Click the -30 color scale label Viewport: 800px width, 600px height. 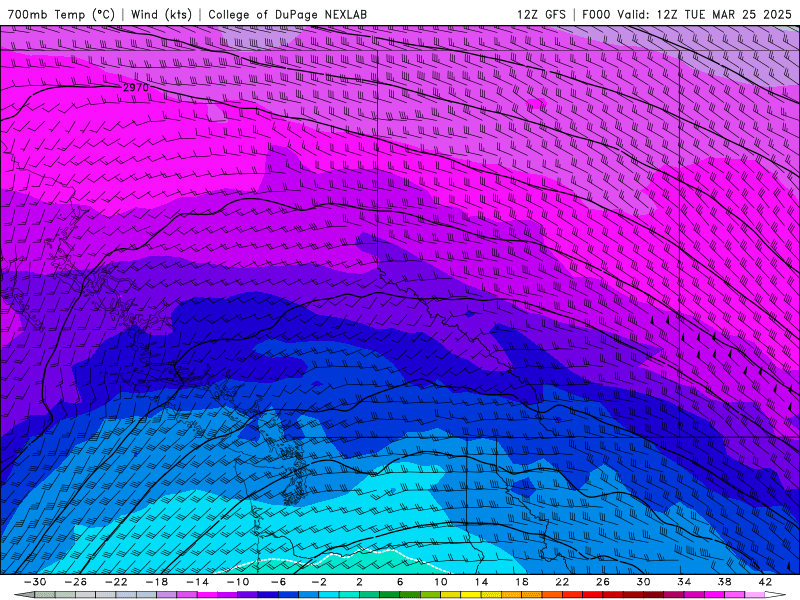35,582
